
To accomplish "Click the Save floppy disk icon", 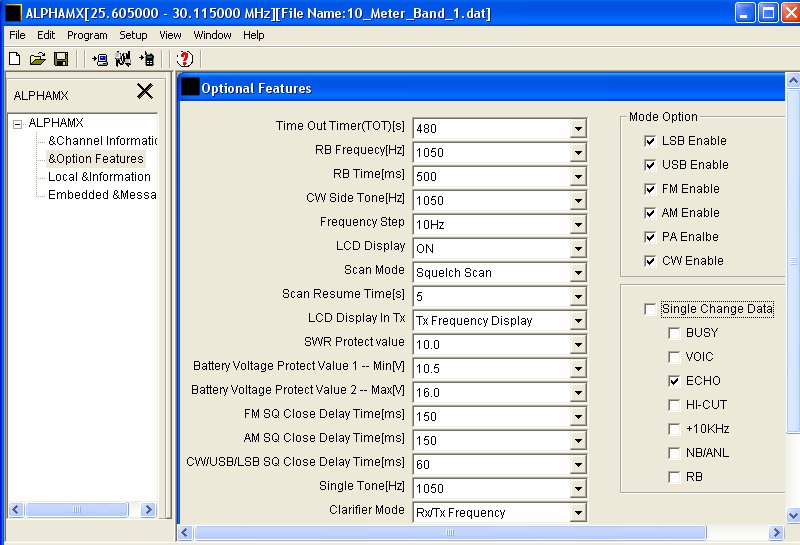I will 60,59.
